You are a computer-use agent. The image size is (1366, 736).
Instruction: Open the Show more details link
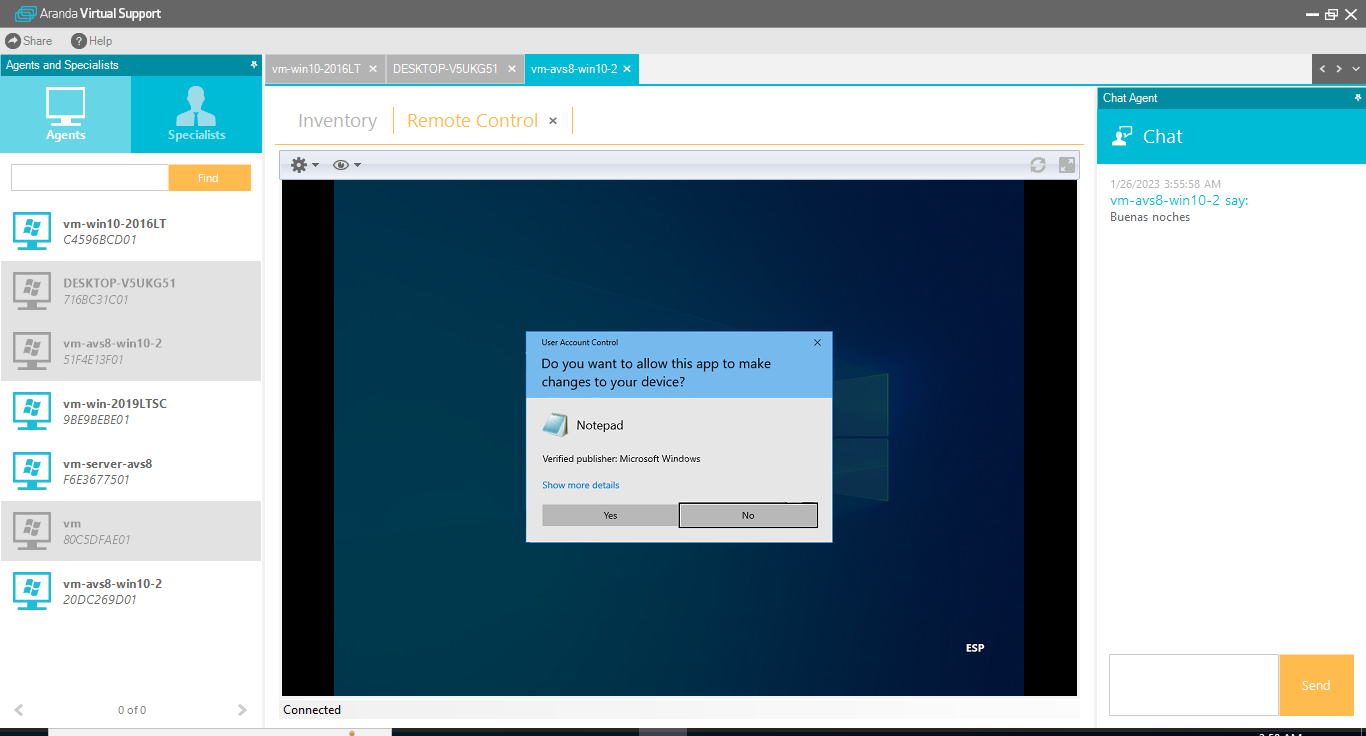(581, 485)
